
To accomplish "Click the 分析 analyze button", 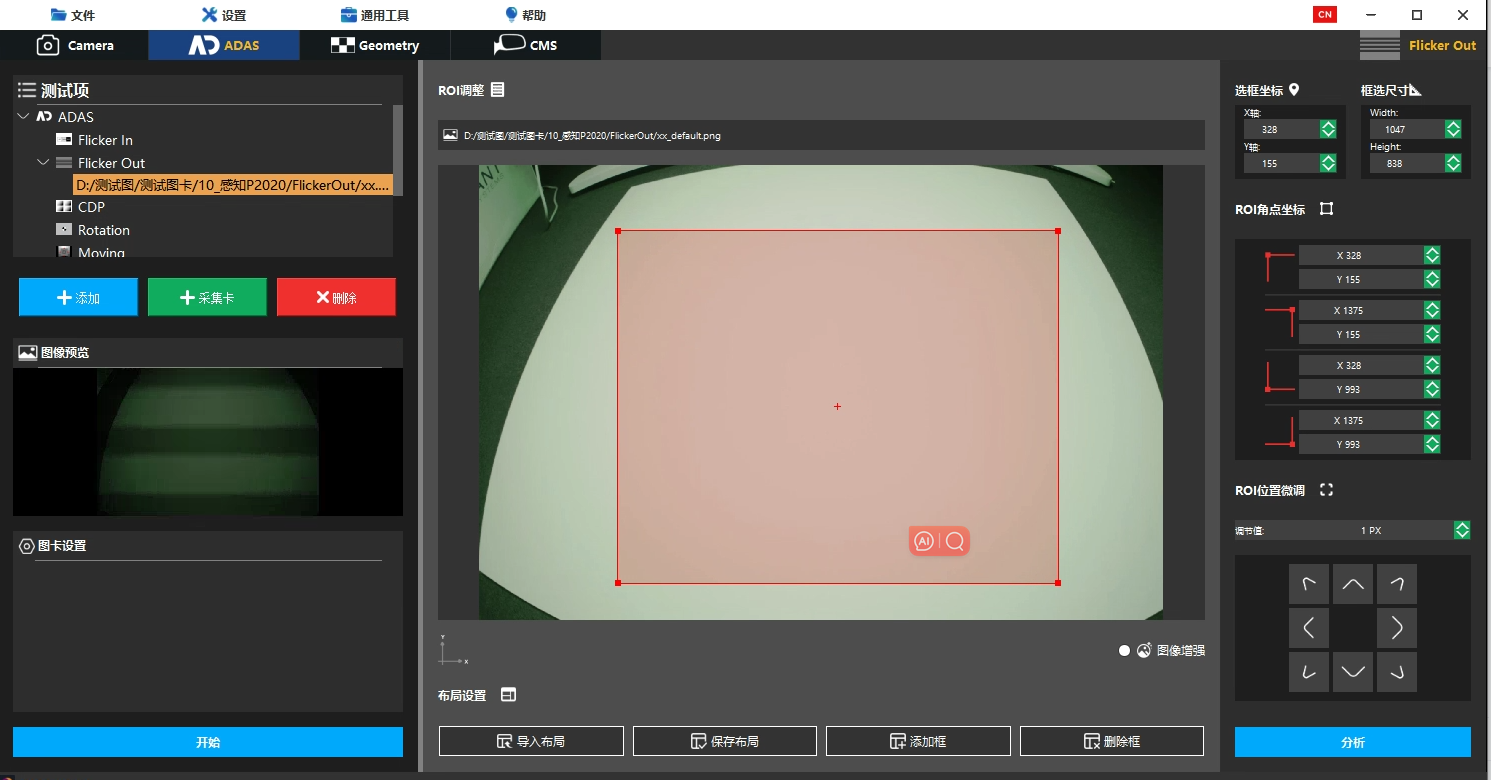I will point(1352,742).
